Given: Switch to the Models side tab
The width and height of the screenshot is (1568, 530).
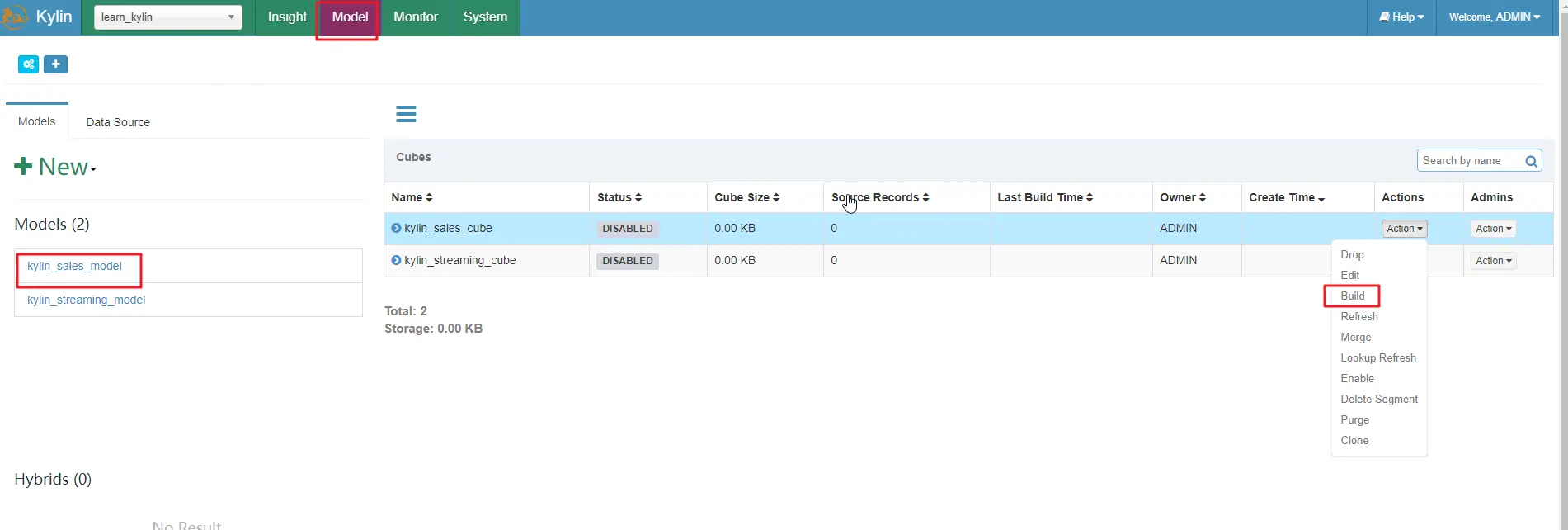Looking at the screenshot, I should tap(37, 121).
